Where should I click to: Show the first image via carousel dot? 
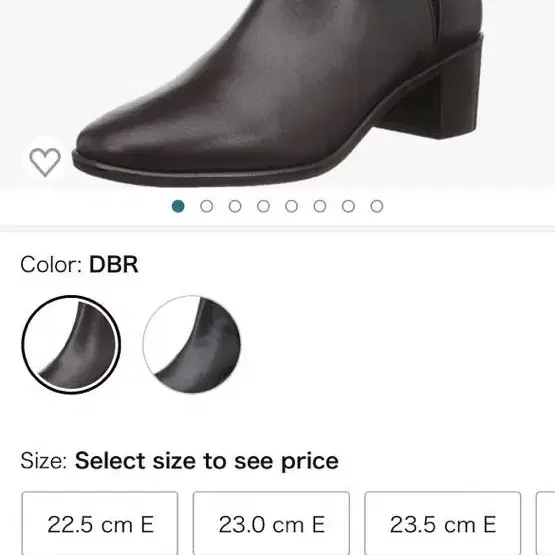click(178, 206)
